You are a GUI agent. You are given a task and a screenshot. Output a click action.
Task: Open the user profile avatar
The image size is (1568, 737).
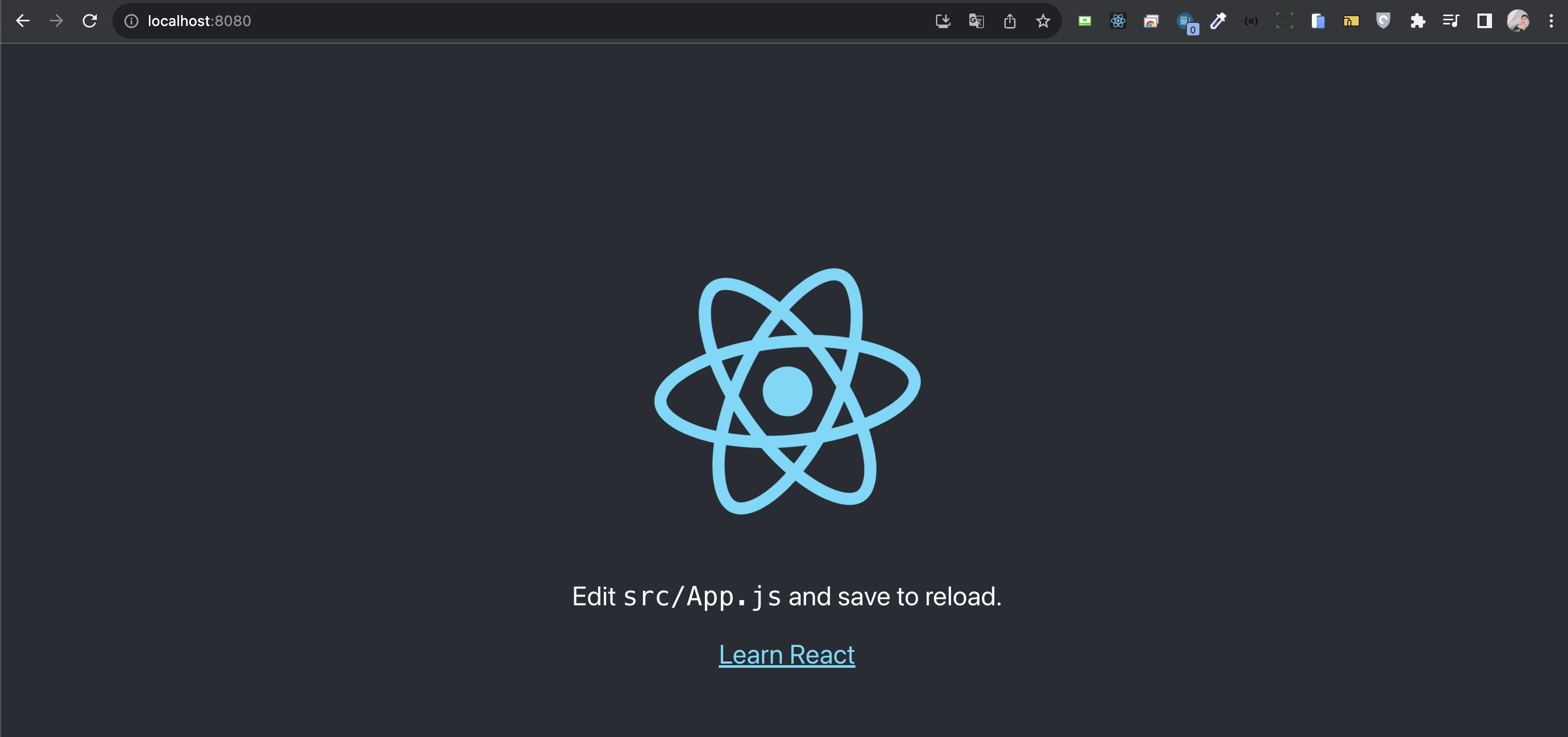pyautogui.click(x=1518, y=21)
